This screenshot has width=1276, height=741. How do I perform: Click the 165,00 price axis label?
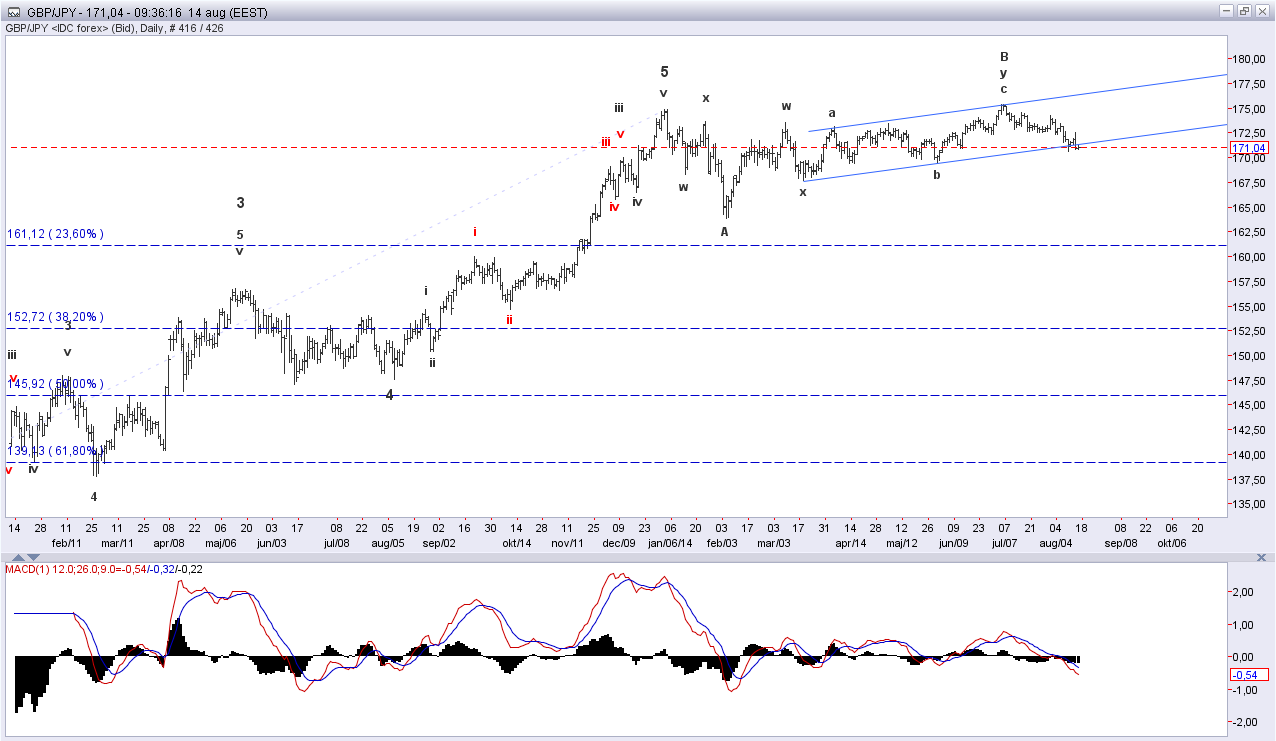pyautogui.click(x=1250, y=208)
